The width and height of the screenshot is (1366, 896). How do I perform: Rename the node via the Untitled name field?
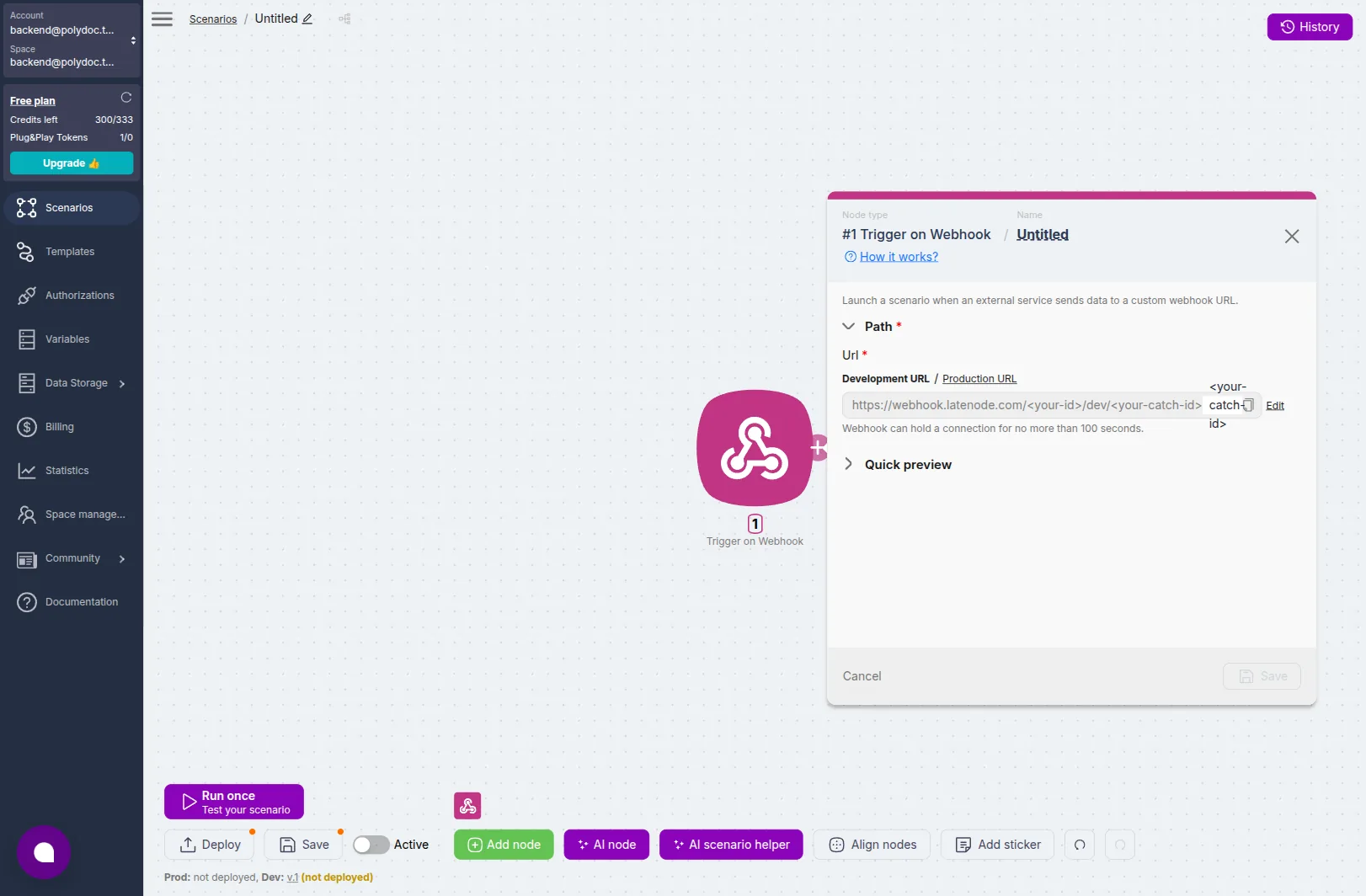(x=1043, y=235)
